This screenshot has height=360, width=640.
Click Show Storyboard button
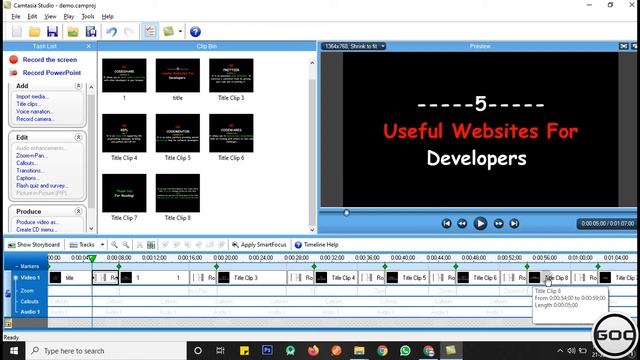coord(34,244)
